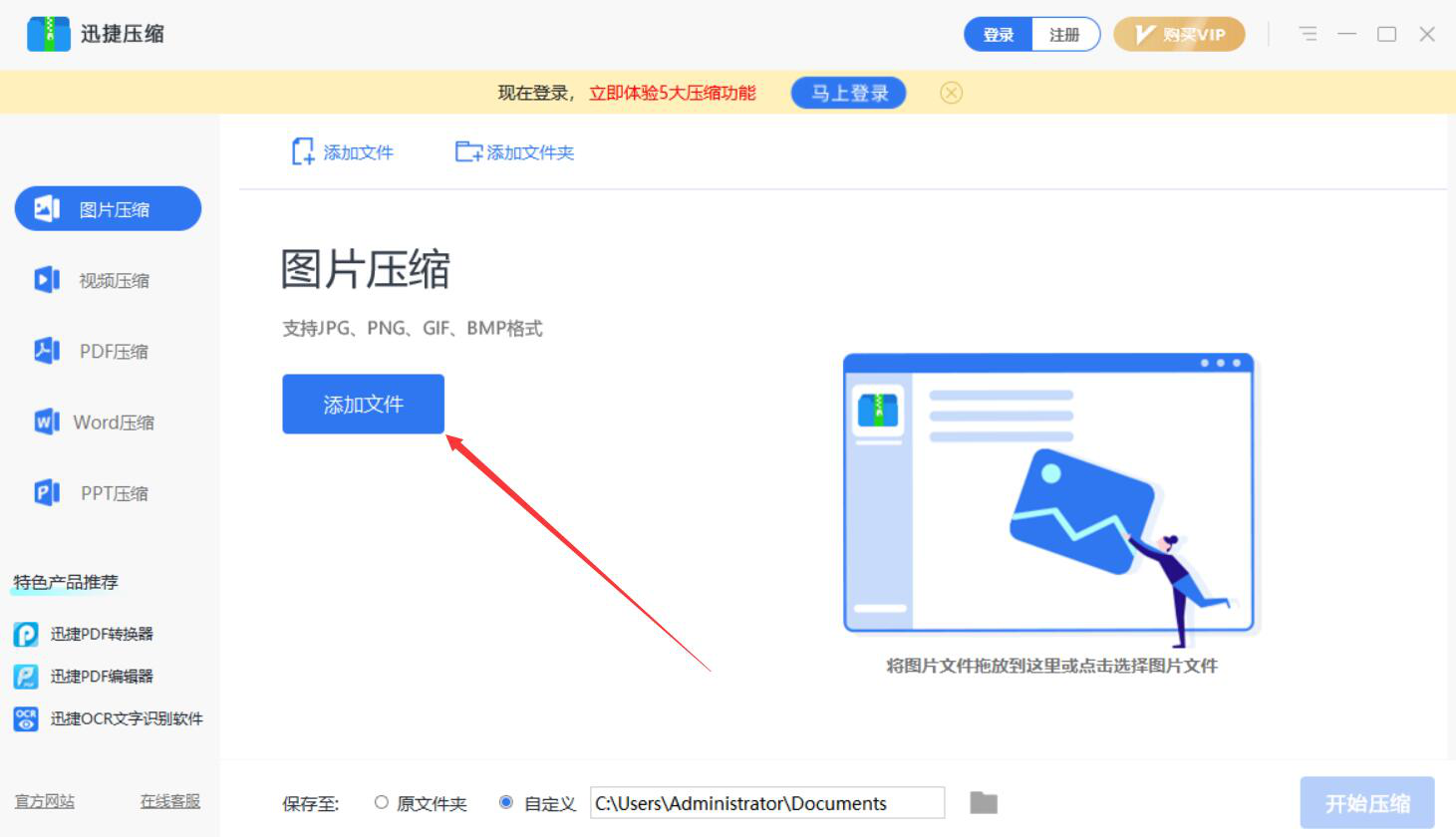Click the 登录 button
1456x837 pixels.
pyautogui.click(x=999, y=35)
